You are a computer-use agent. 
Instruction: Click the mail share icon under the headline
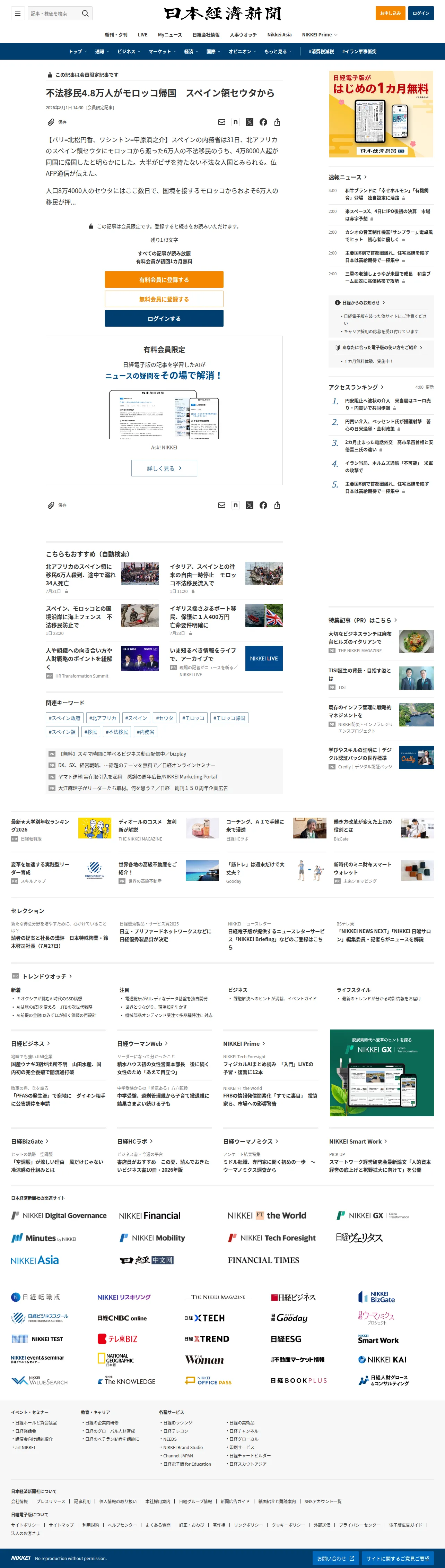tap(221, 122)
